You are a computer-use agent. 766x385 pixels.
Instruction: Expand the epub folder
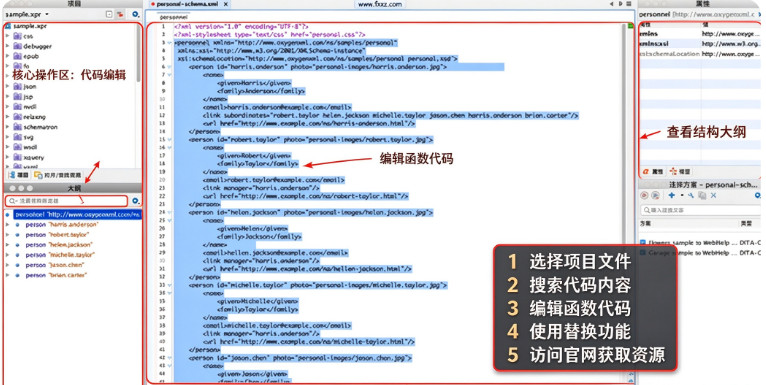[7, 56]
